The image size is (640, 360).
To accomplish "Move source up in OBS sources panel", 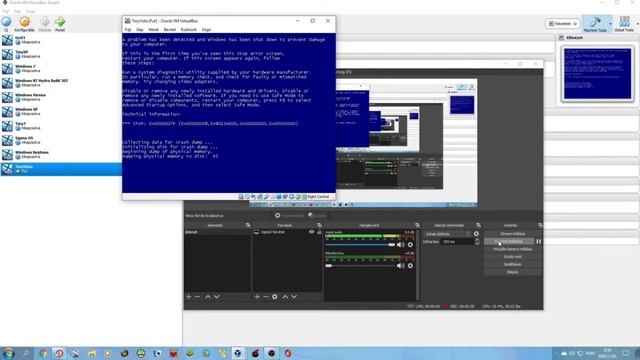I will 285,297.
